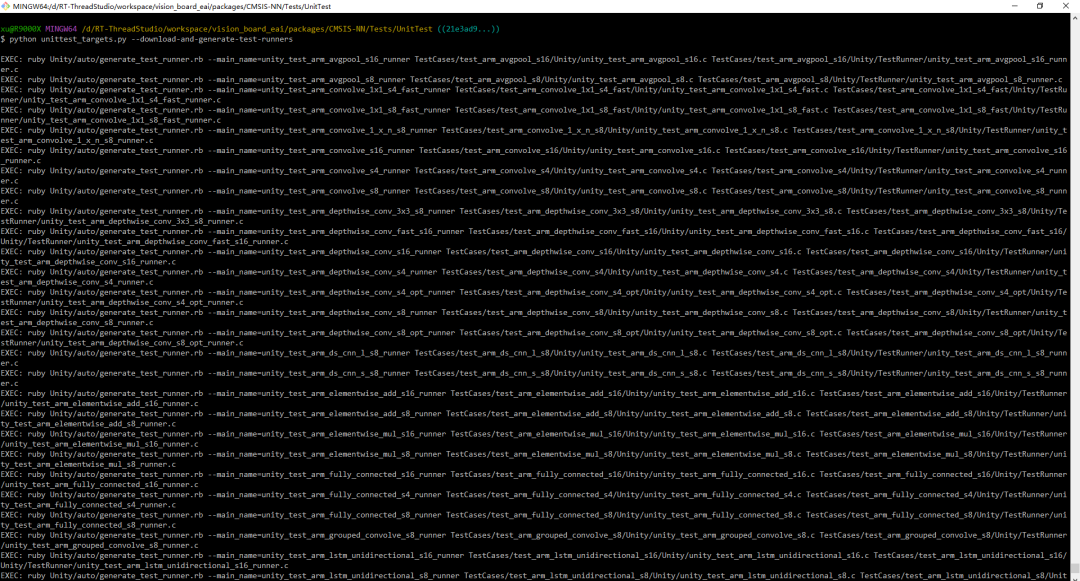Click the MINGW64 terminal icon in title bar
The image size is (1080, 581).
[6, 6]
